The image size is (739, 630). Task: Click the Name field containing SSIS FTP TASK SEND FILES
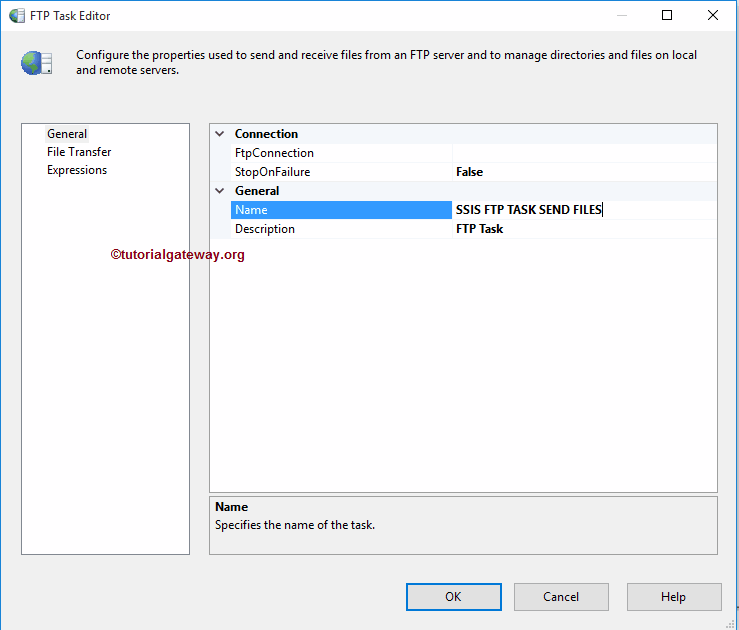coord(584,210)
